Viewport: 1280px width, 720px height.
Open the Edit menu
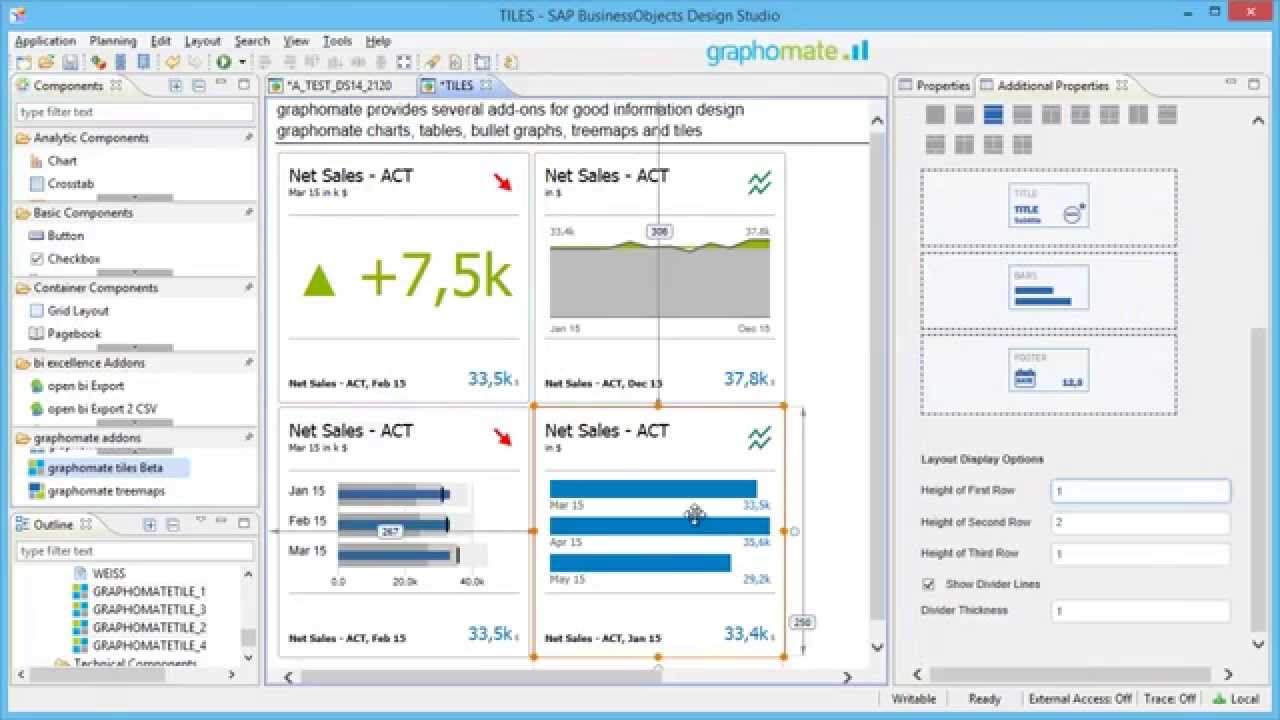point(161,41)
